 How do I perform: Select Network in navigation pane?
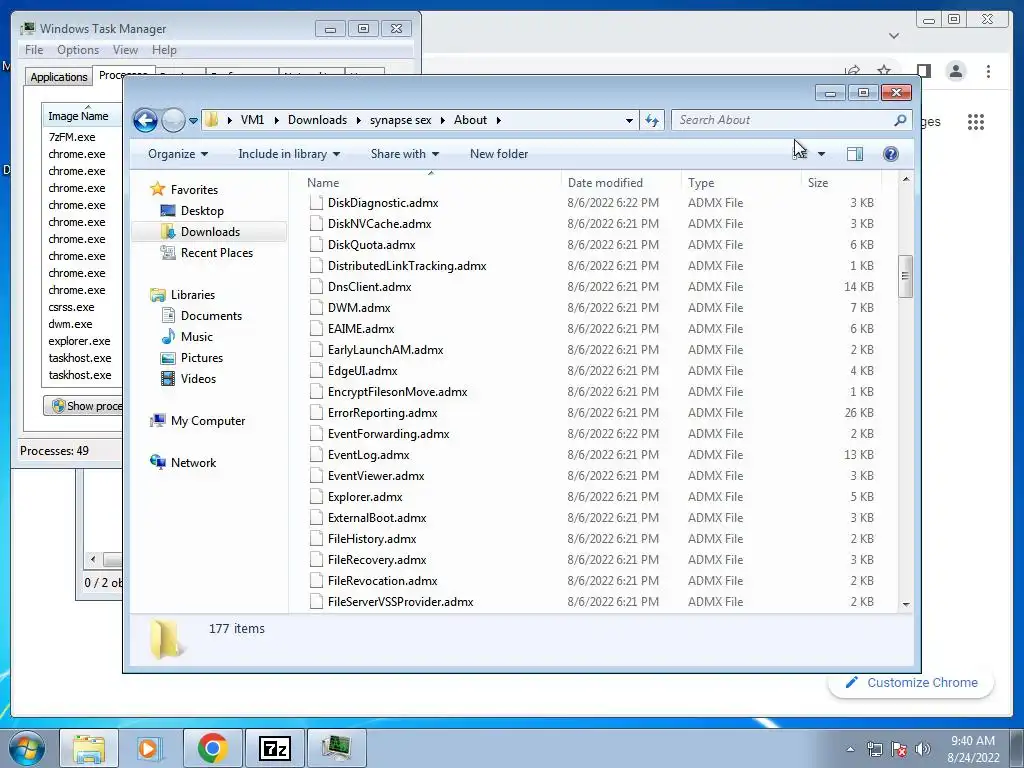[x=193, y=463]
